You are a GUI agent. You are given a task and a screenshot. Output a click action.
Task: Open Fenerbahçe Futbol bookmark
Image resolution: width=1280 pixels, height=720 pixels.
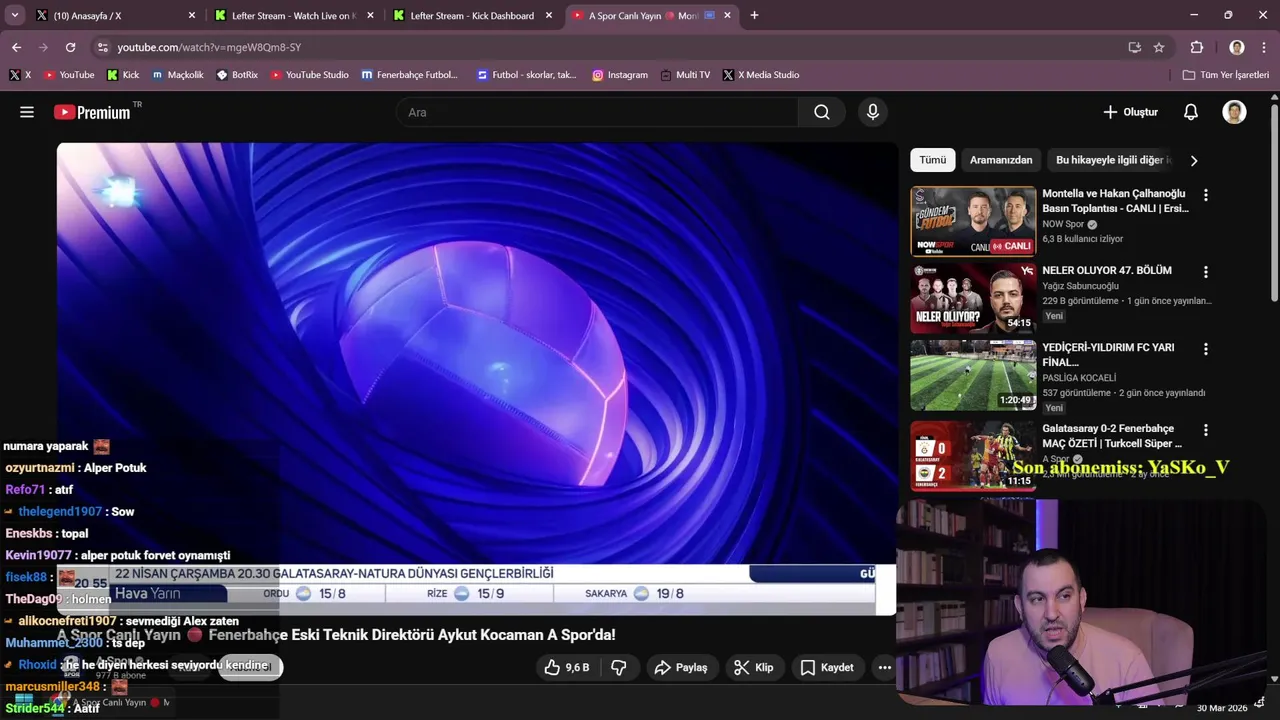pos(410,75)
